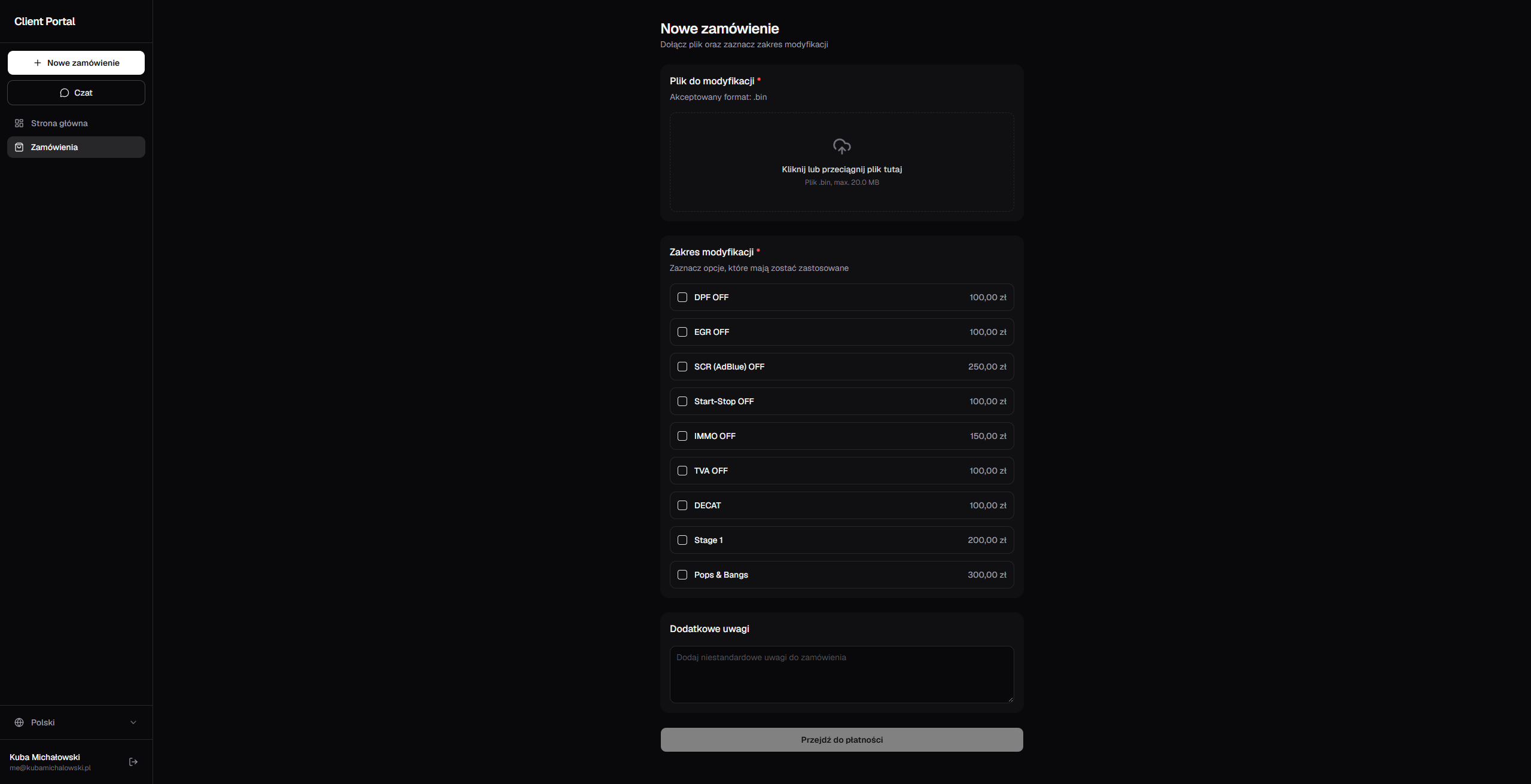Check the DECAT checkbox
The image size is (1531, 784).
(682, 505)
